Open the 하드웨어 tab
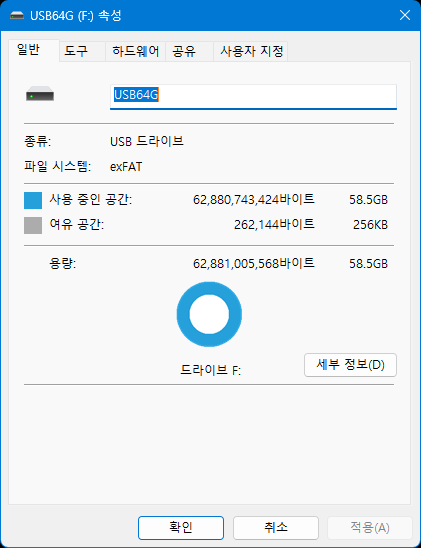This screenshot has width=421, height=548. (x=135, y=51)
